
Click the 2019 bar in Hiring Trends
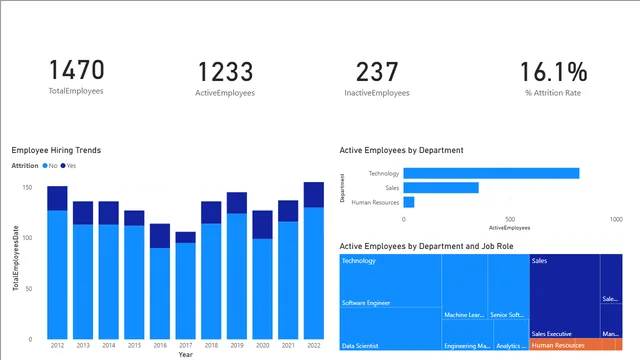pos(237,266)
